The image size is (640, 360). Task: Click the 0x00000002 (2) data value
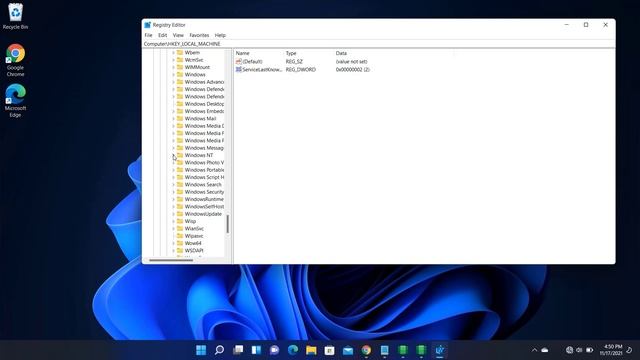pyautogui.click(x=353, y=70)
